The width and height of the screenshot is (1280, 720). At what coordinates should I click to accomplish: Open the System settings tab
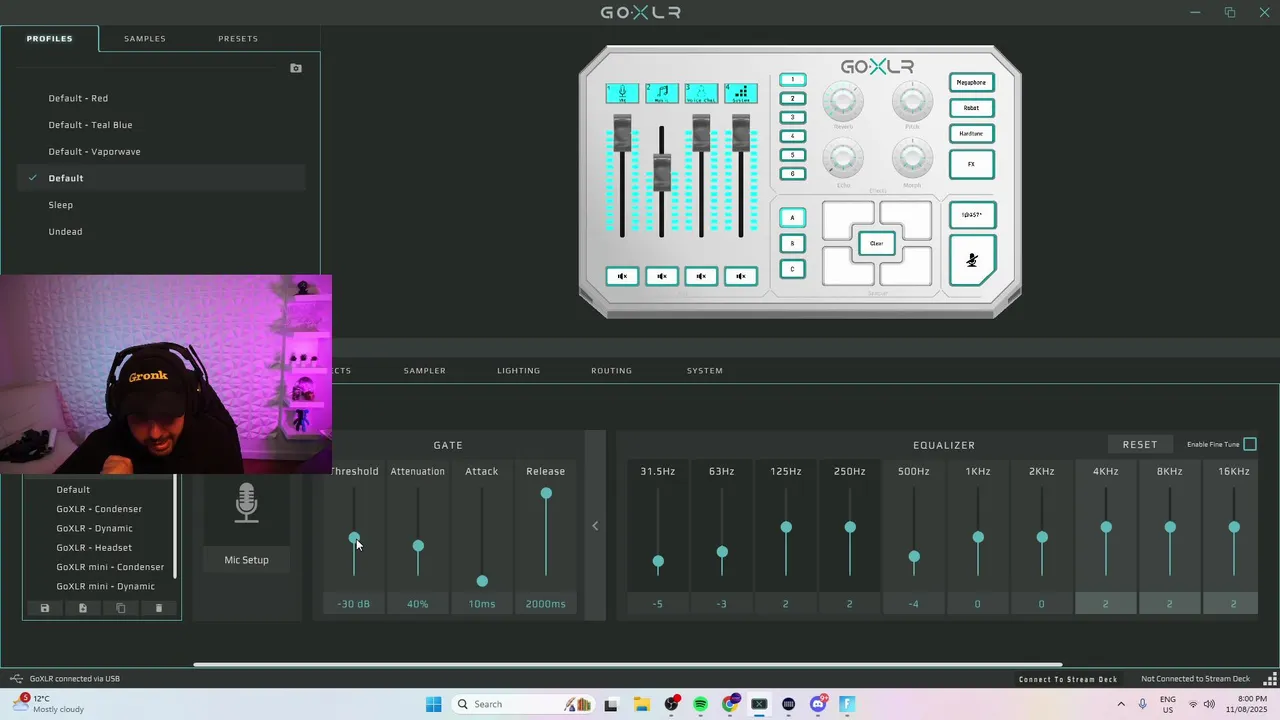(704, 370)
